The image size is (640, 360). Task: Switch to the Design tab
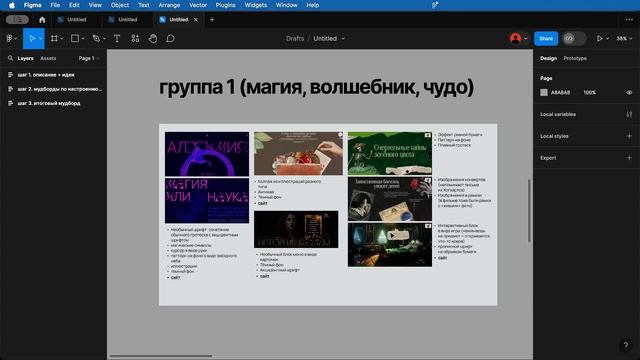pos(548,58)
